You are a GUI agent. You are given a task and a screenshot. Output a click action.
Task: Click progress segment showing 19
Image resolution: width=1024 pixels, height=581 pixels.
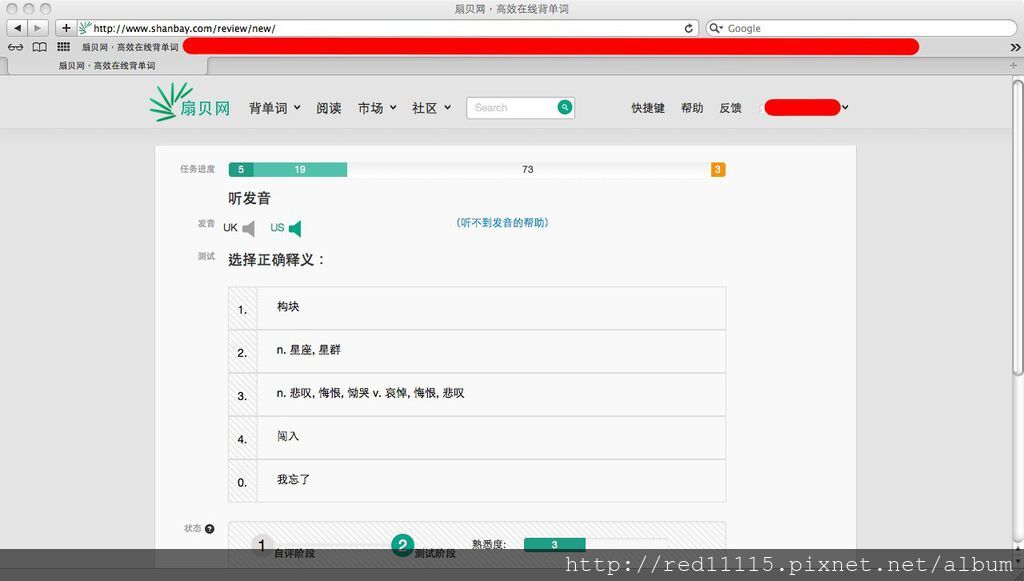point(300,170)
